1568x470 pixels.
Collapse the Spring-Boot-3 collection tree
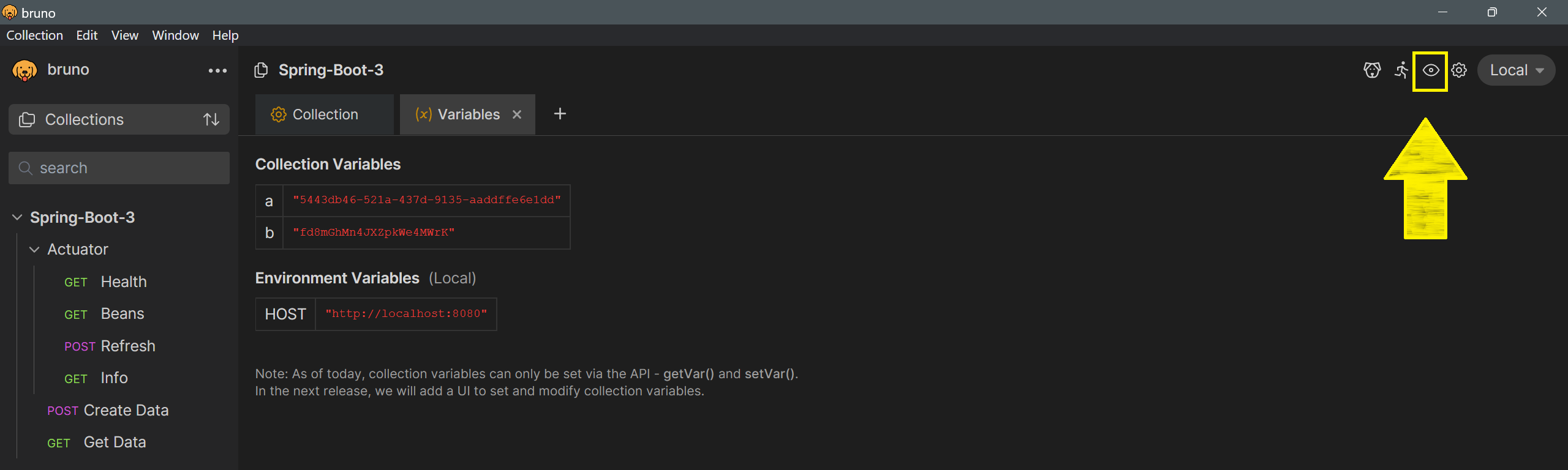tap(17, 217)
